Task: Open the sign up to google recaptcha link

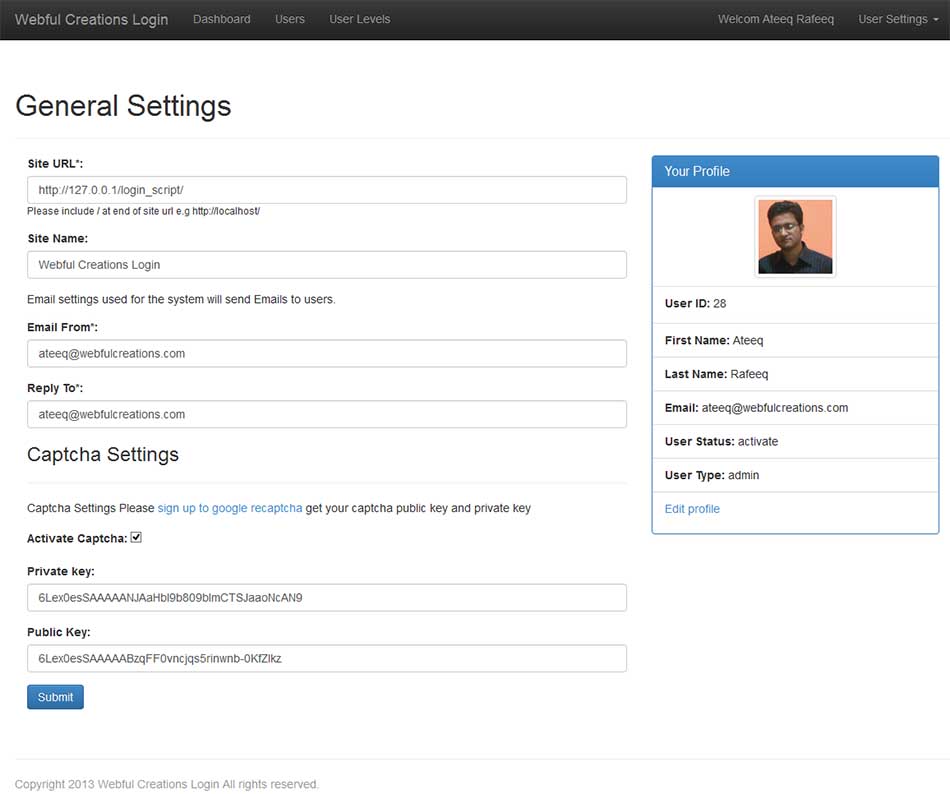Action: coord(230,508)
